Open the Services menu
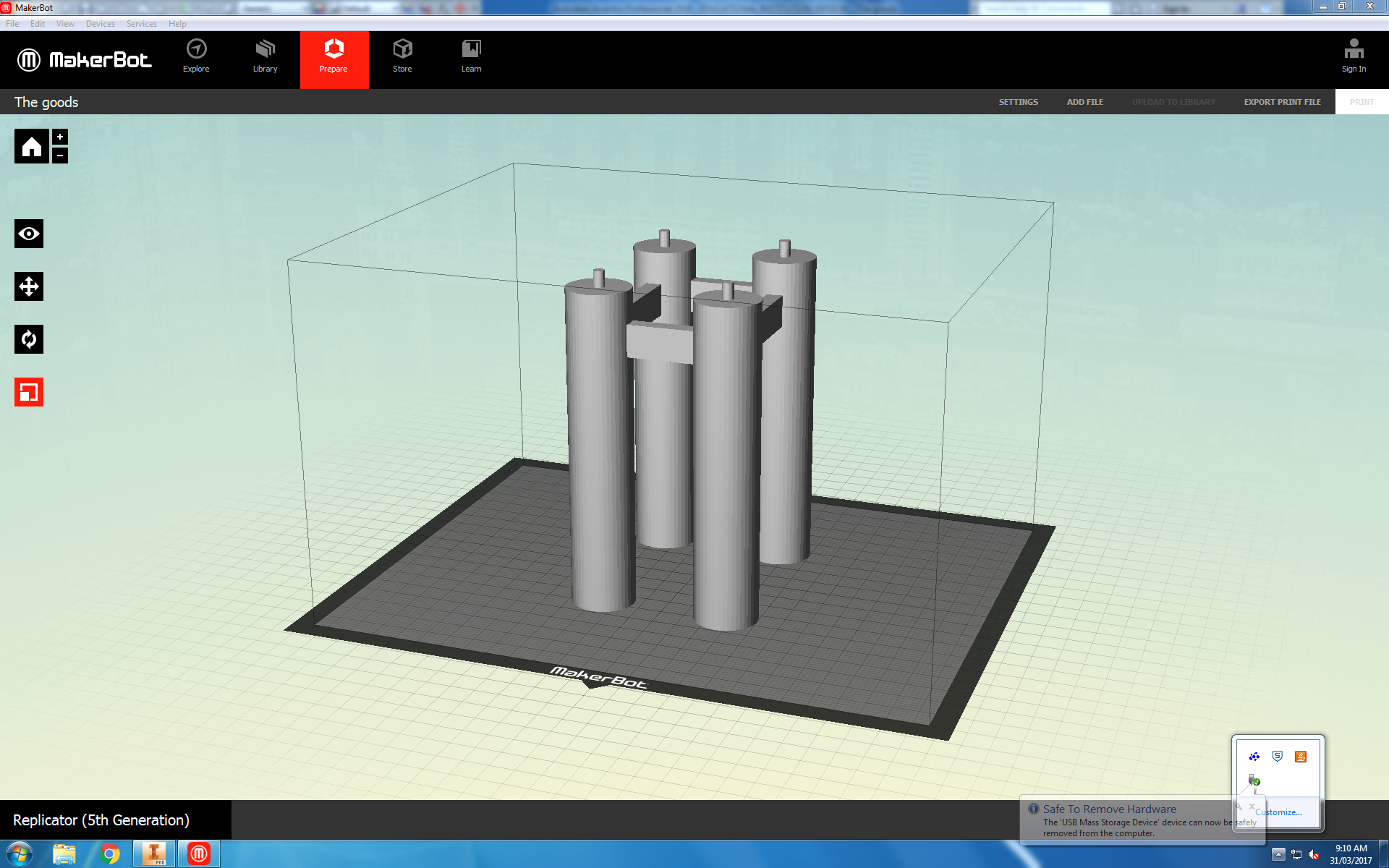Image resolution: width=1389 pixels, height=868 pixels. pos(142,24)
